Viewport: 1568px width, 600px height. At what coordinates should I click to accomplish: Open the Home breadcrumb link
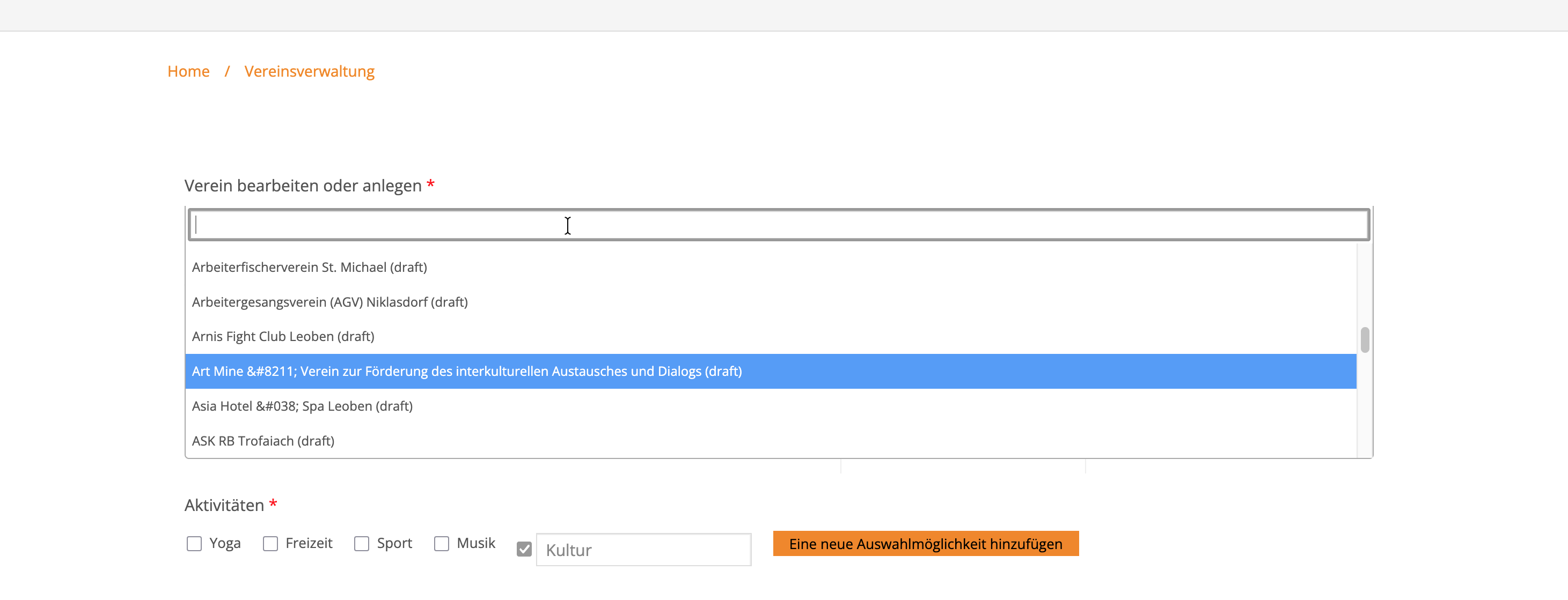tap(188, 71)
